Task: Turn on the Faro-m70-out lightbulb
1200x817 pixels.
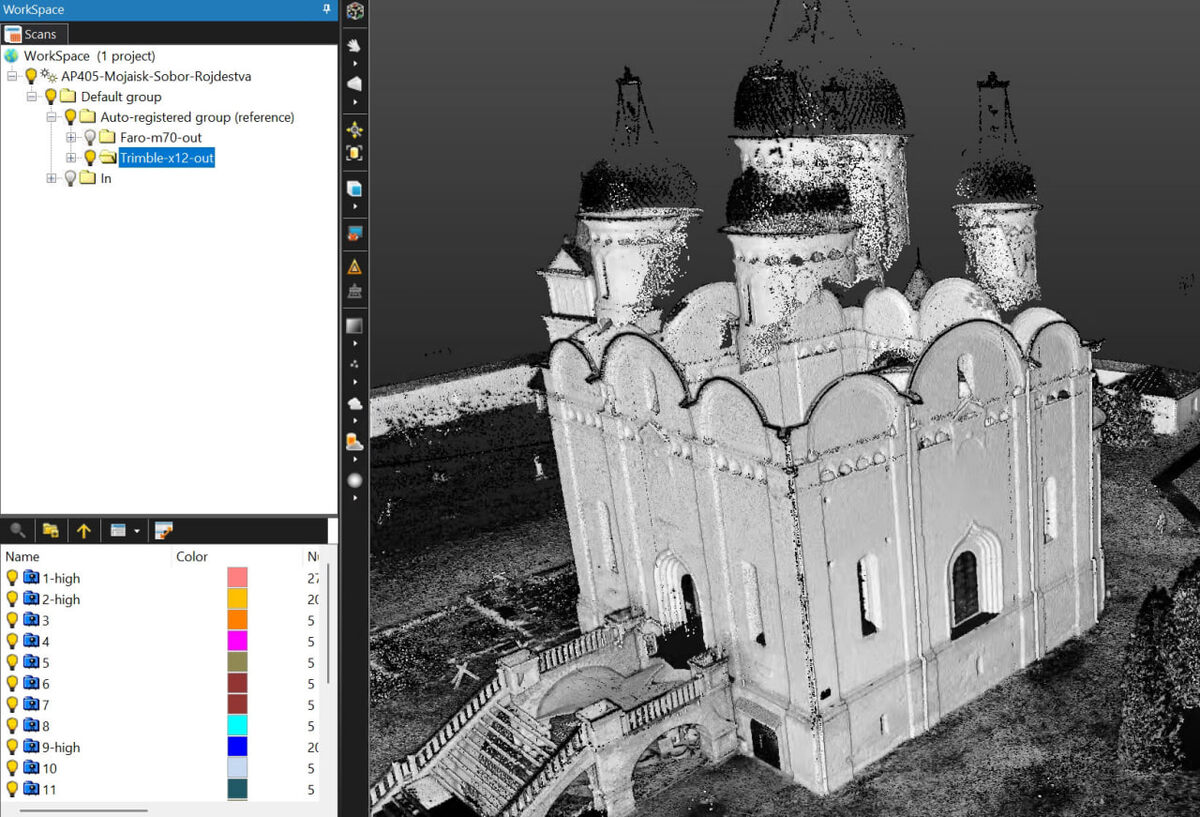Action: point(89,137)
